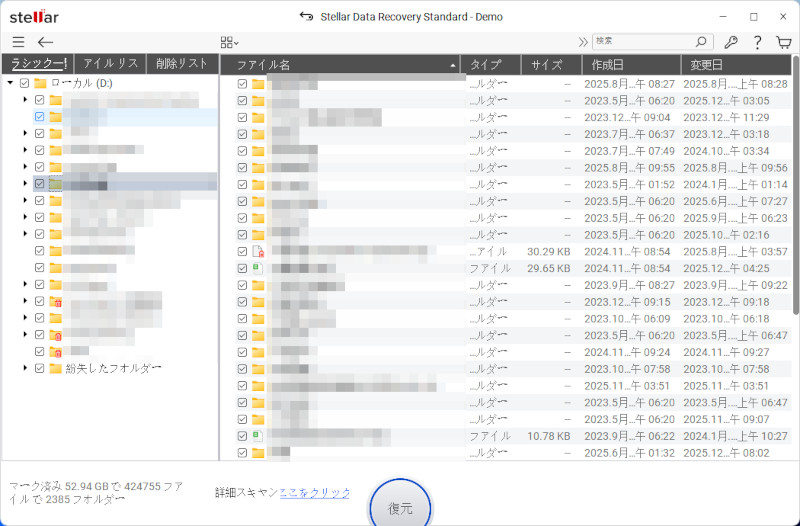Uncheck the 10.78 KB file row
Image resolution: width=800 pixels, height=526 pixels.
[x=242, y=436]
